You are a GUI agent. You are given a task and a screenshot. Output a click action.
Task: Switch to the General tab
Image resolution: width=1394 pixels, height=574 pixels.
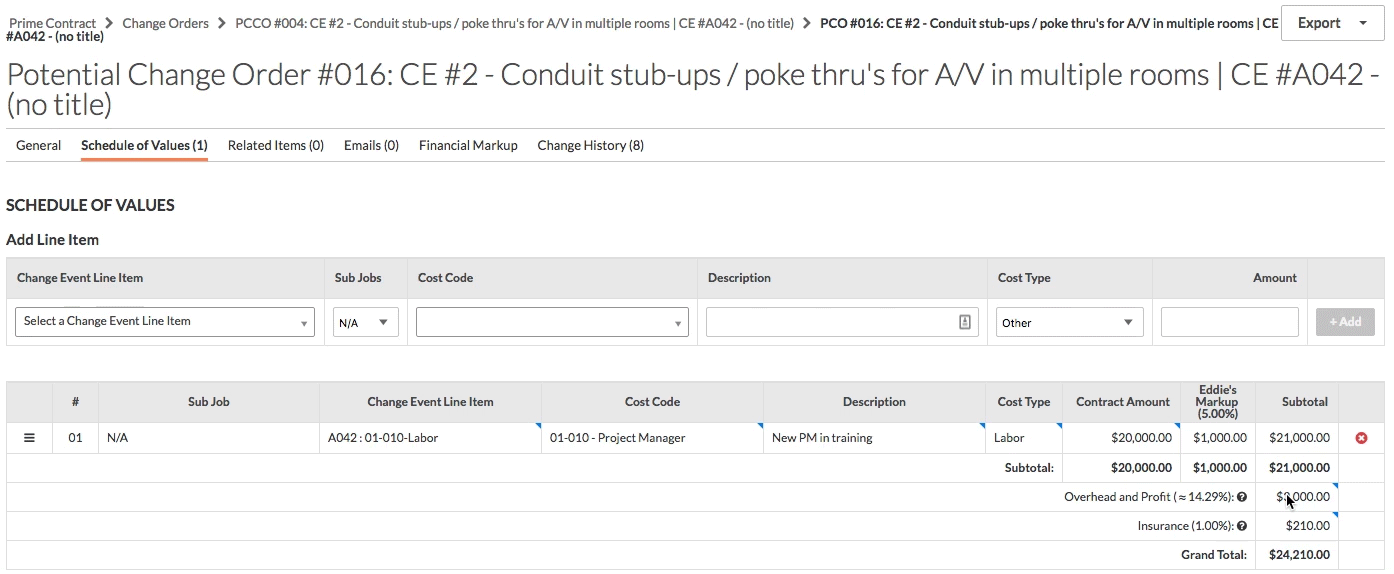39,146
